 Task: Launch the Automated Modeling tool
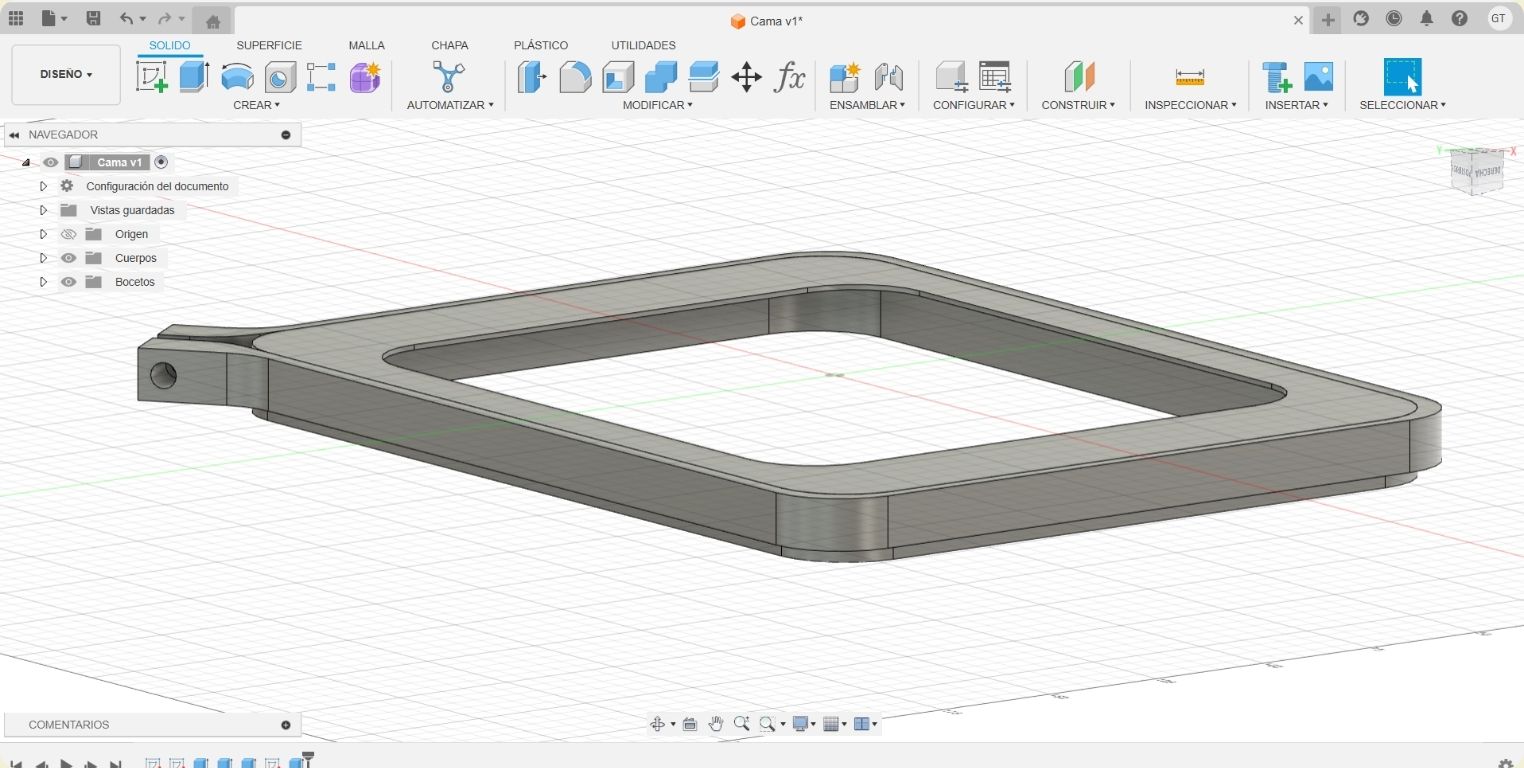point(449,77)
